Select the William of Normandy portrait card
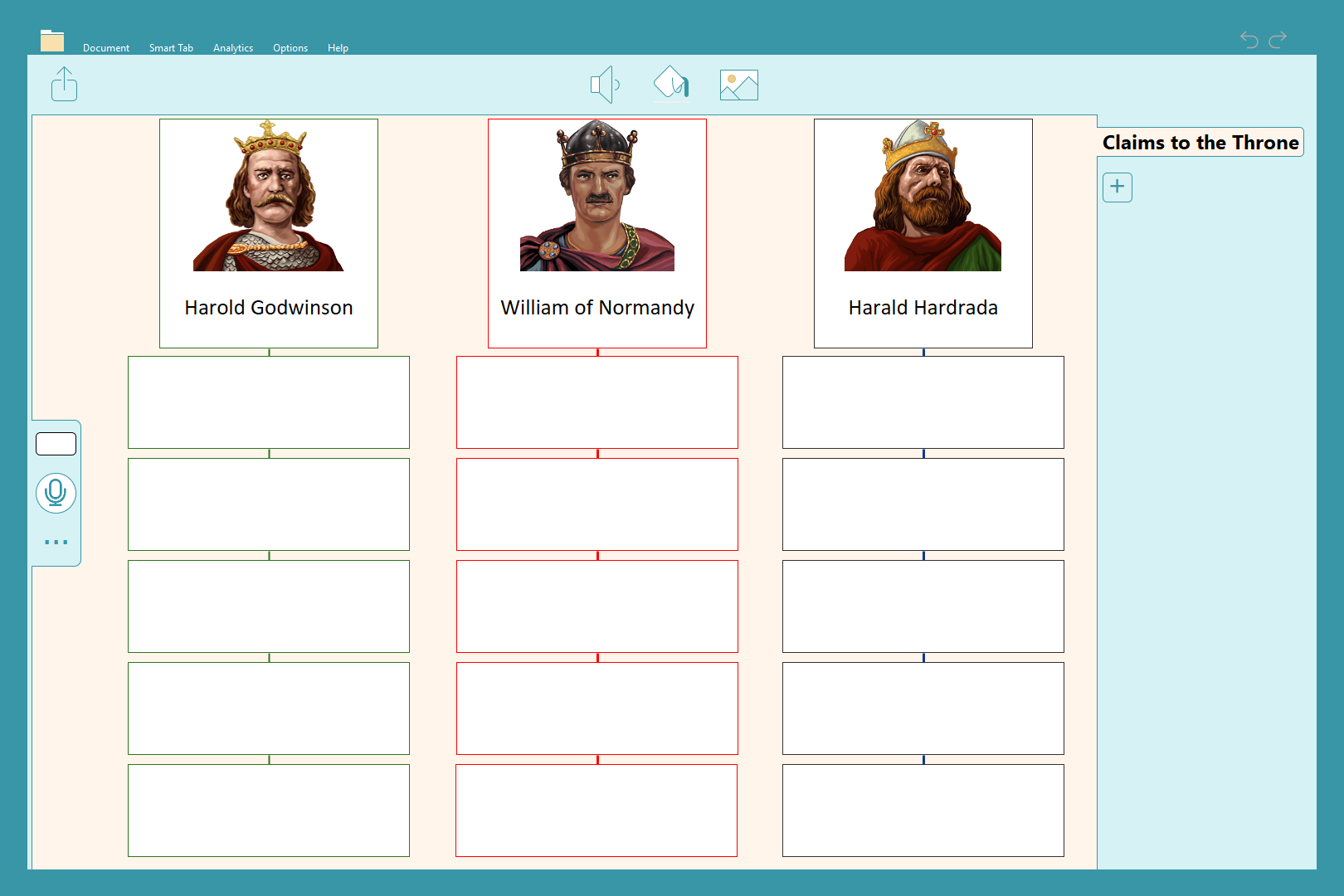The width and height of the screenshot is (1344, 896). [597, 233]
